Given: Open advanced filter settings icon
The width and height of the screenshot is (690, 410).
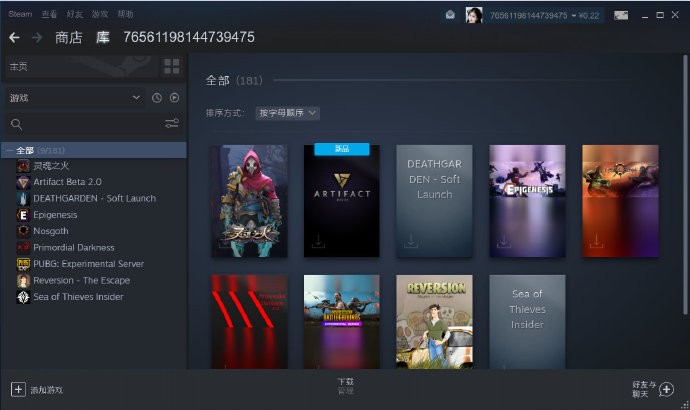Looking at the screenshot, I should pos(171,124).
